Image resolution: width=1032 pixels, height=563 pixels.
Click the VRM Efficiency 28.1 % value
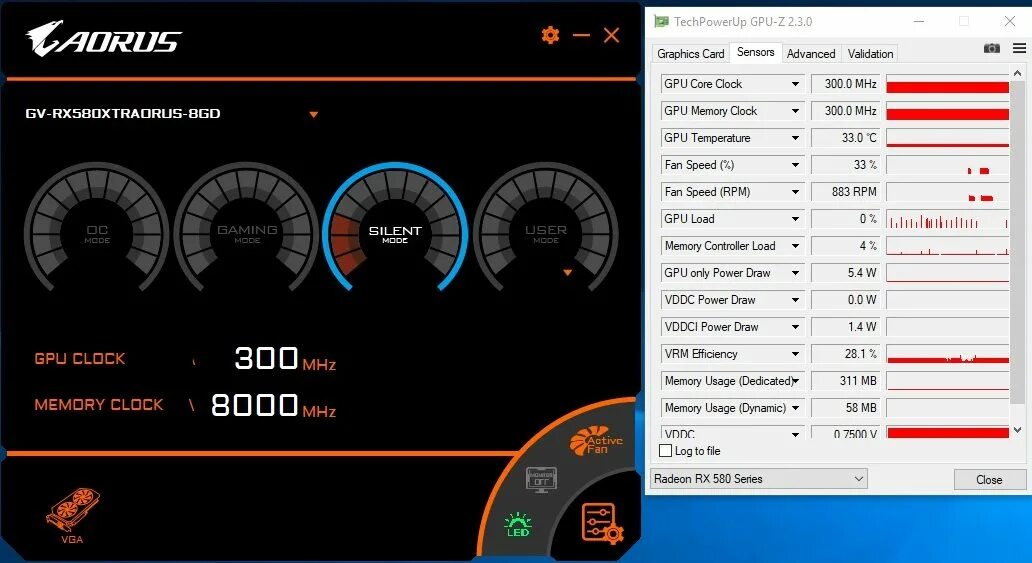(x=846, y=354)
